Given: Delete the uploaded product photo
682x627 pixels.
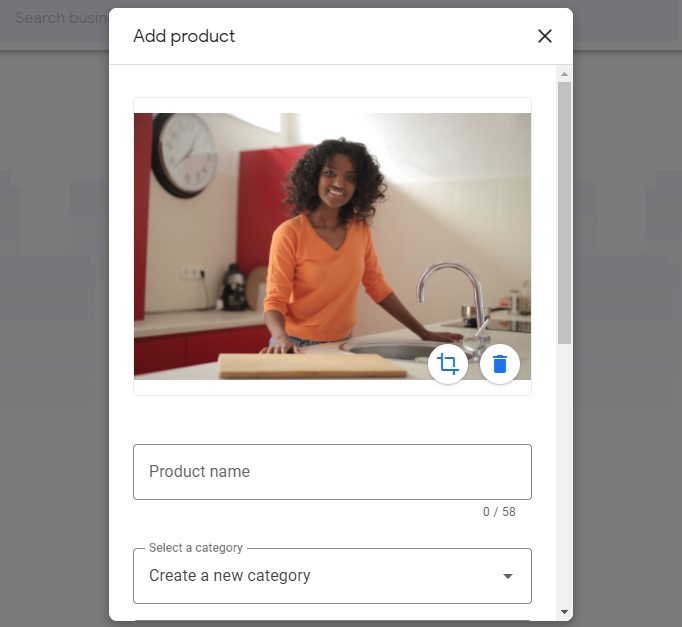Looking at the screenshot, I should [500, 364].
